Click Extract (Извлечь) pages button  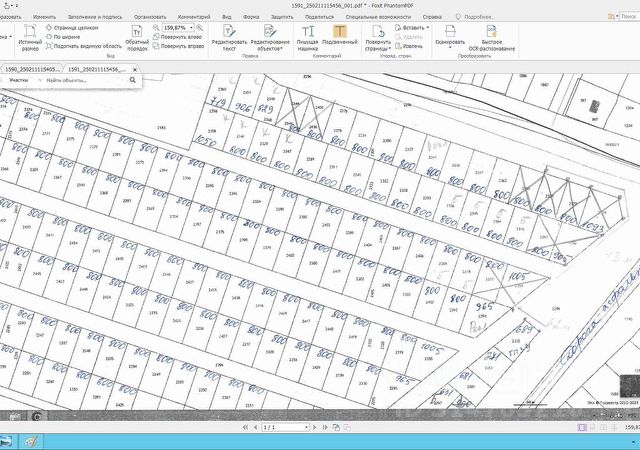[409, 46]
